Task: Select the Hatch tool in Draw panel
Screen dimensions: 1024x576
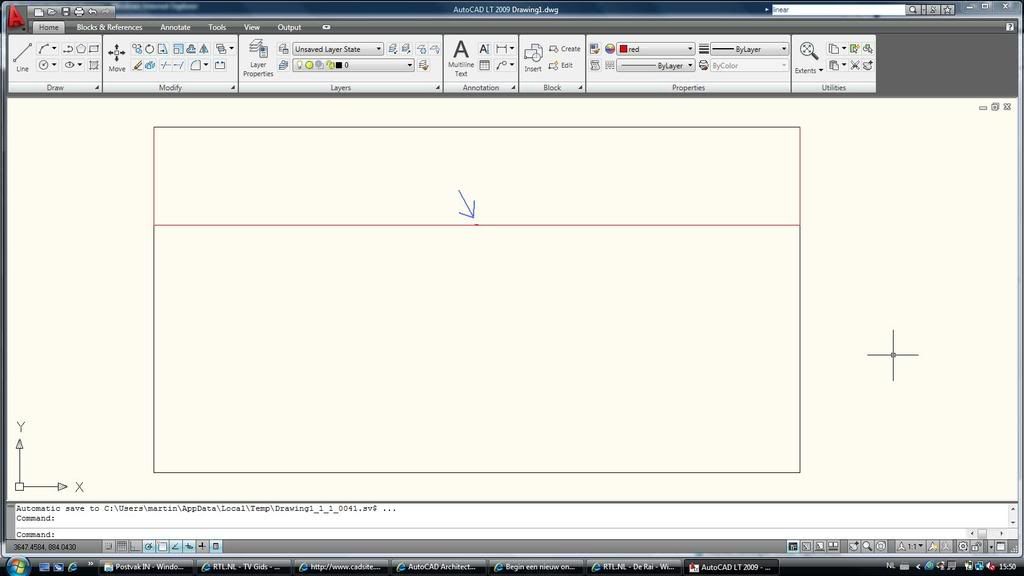Action: (94, 65)
